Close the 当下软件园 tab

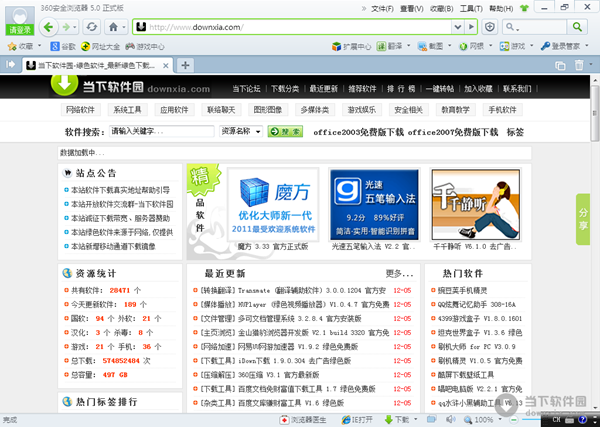tap(166, 66)
